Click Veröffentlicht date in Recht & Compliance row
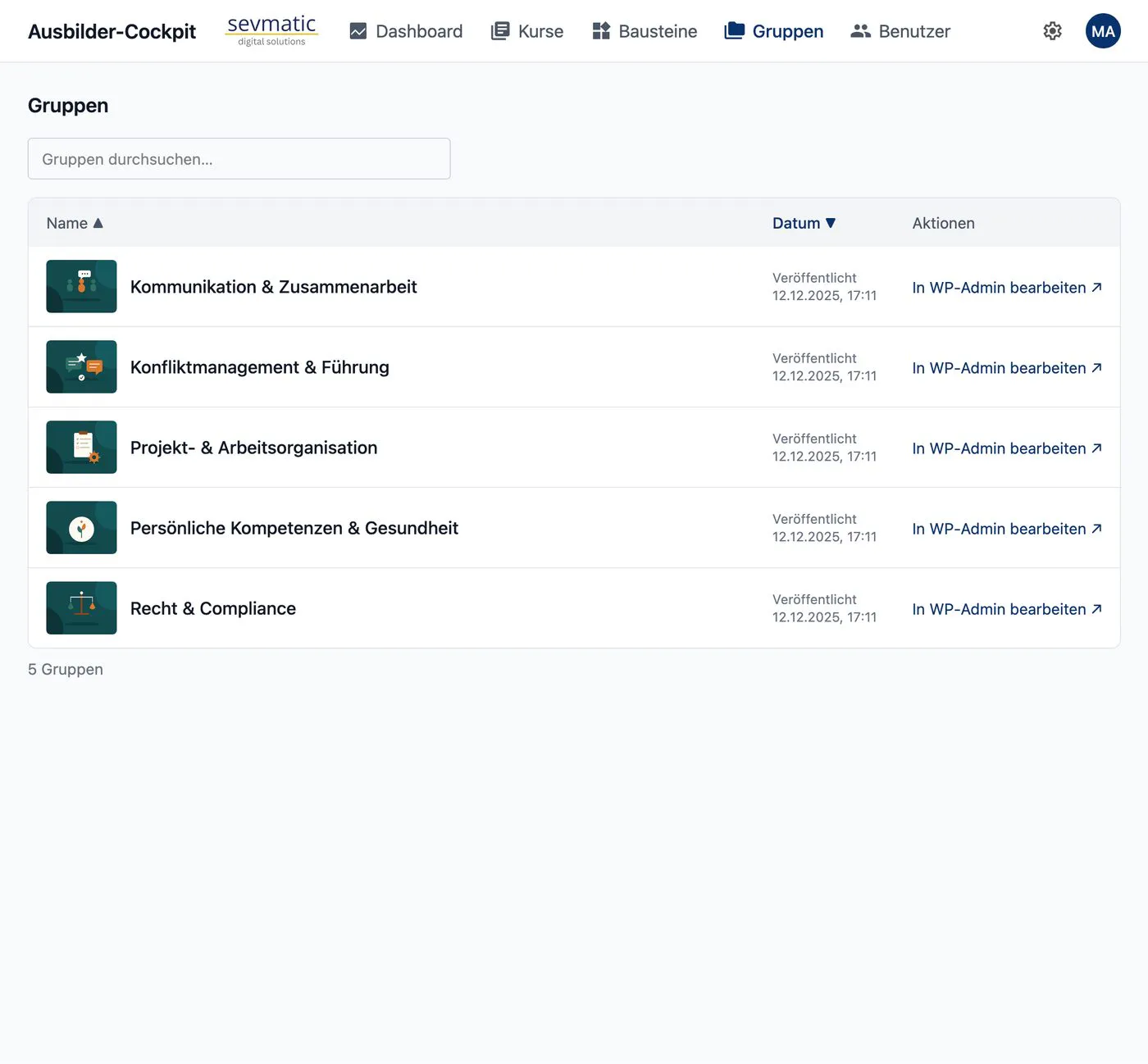Viewport: 1148px width, 1064px height. click(824, 608)
